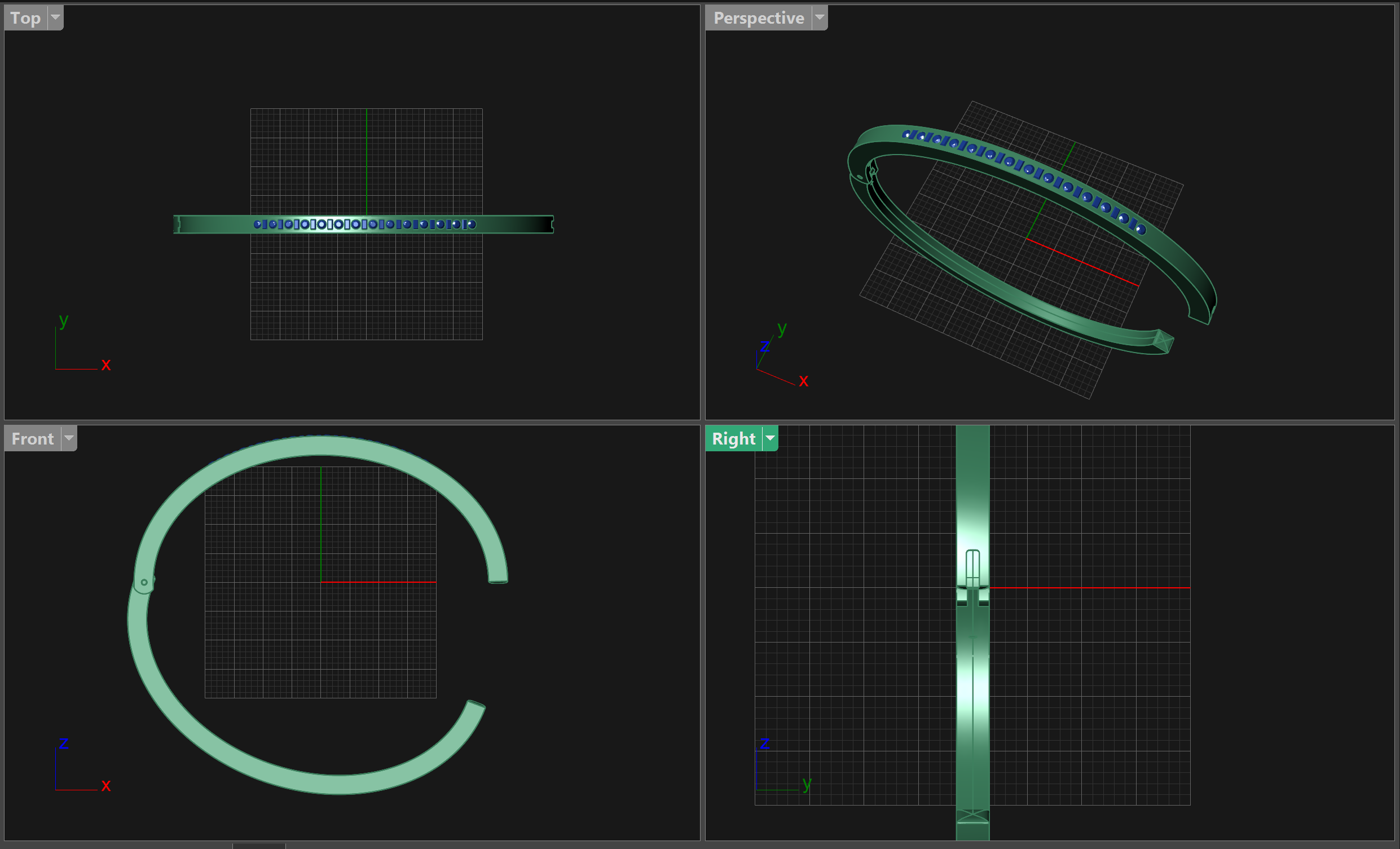Select the Front viewport title label
This screenshot has width=1400, height=849.
[x=32, y=438]
